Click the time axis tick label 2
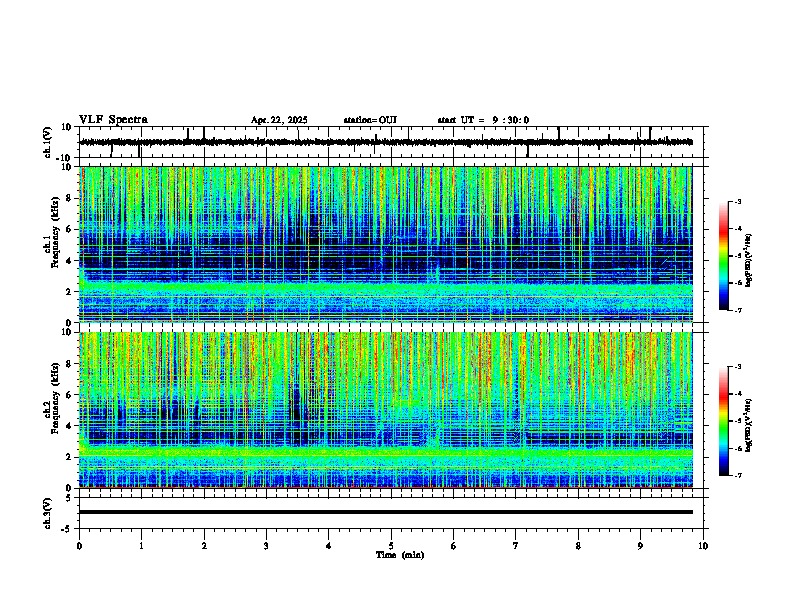The image size is (792, 612). (x=204, y=546)
